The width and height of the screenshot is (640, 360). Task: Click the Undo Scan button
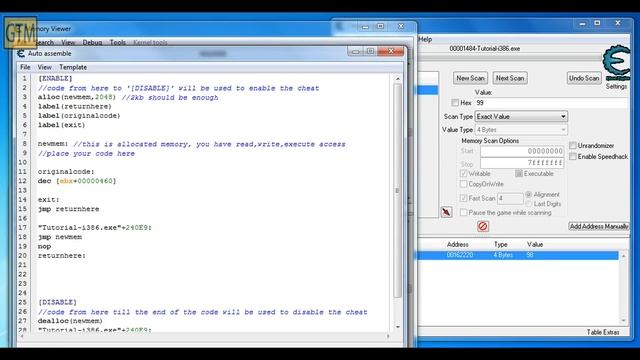(584, 78)
